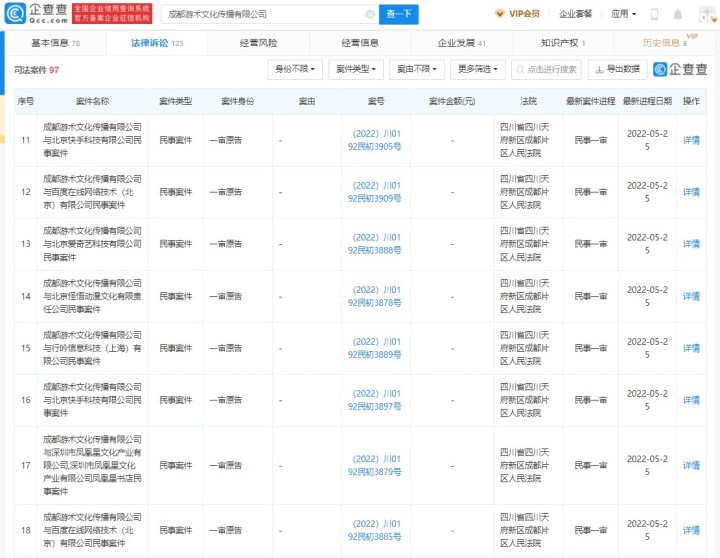The width and height of the screenshot is (720, 558).
Task: Open case number 川0192民初3905号
Action: point(375,140)
